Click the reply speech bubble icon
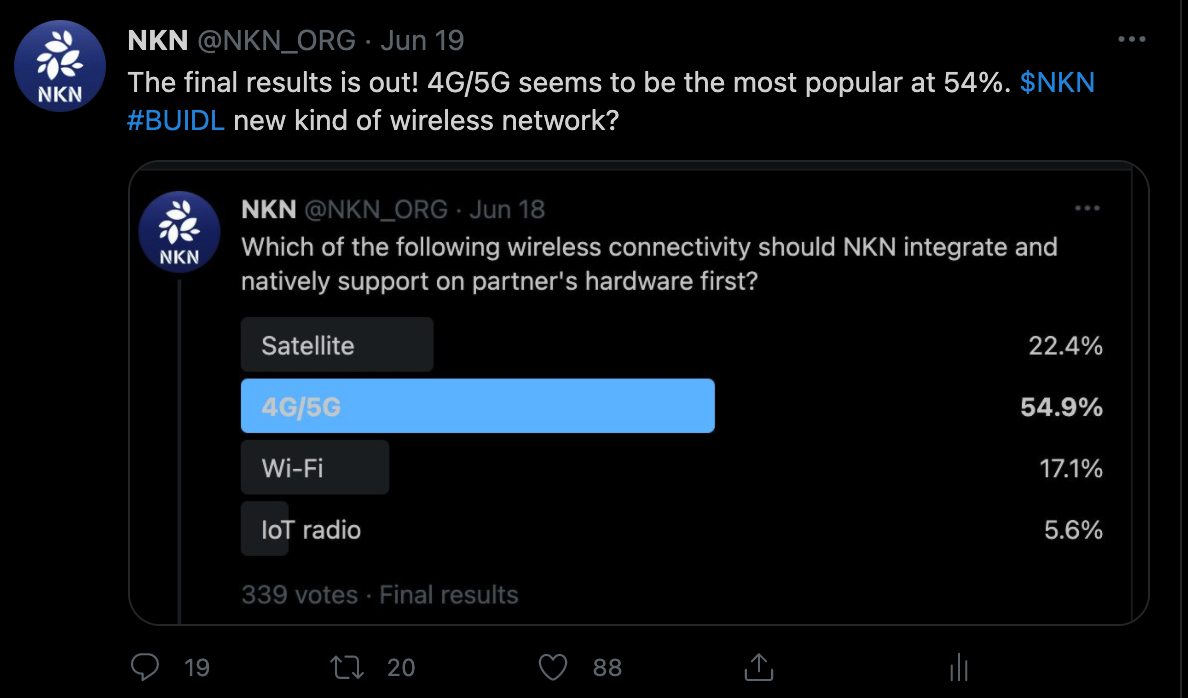The width and height of the screenshot is (1188, 698). pos(146,666)
